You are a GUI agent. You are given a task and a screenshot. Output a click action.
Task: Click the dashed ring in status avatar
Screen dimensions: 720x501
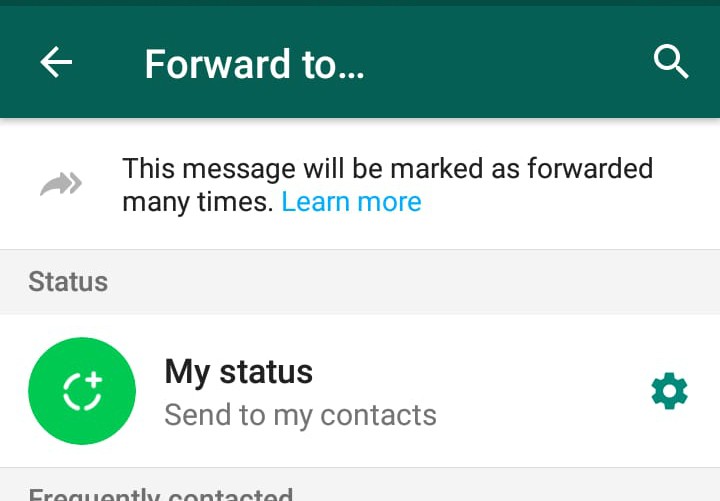click(81, 393)
